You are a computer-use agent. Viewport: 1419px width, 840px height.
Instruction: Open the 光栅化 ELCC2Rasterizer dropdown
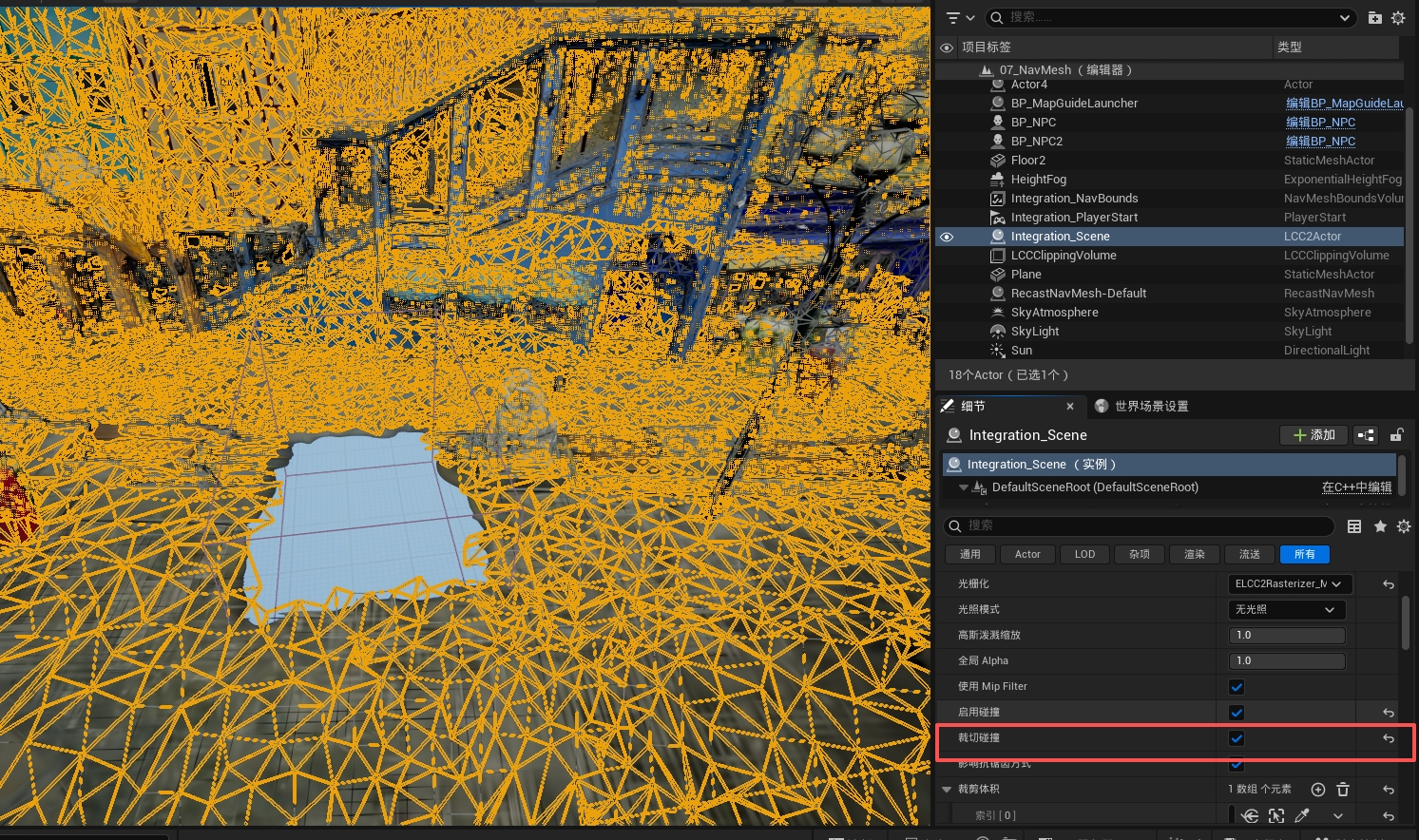click(1290, 584)
